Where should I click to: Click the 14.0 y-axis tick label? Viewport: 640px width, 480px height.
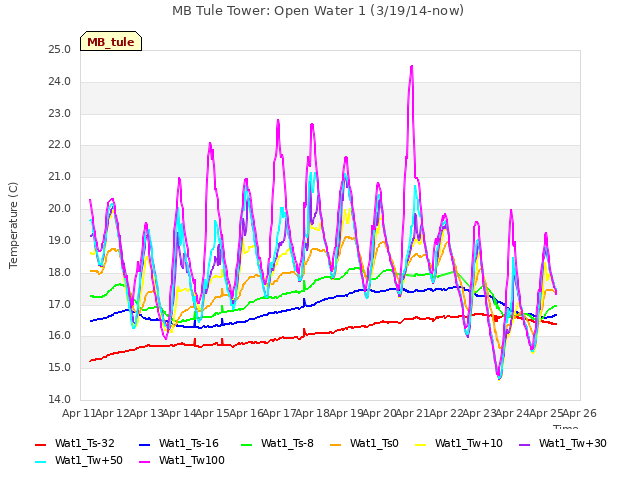point(60,399)
